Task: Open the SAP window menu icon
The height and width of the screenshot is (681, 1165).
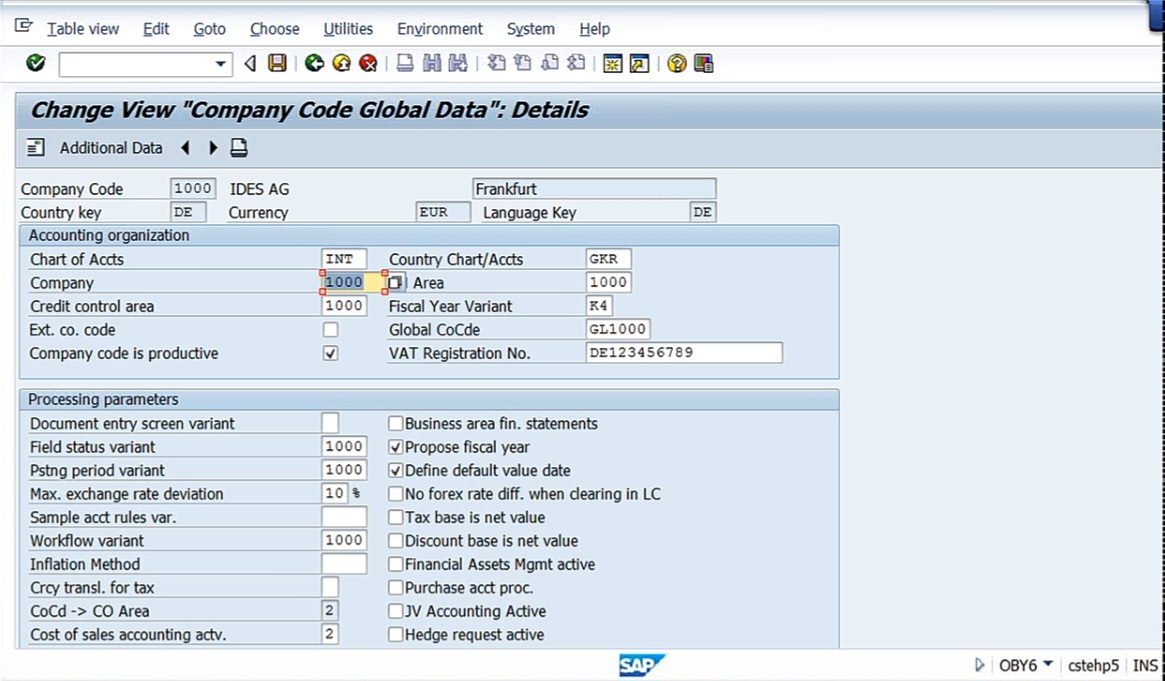Action: point(24,27)
